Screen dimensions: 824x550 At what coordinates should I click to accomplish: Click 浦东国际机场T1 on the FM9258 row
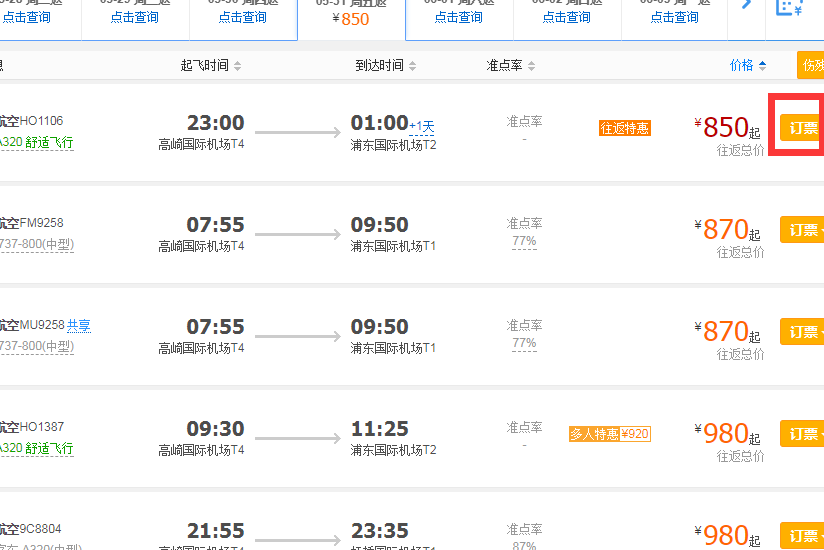tap(393, 246)
